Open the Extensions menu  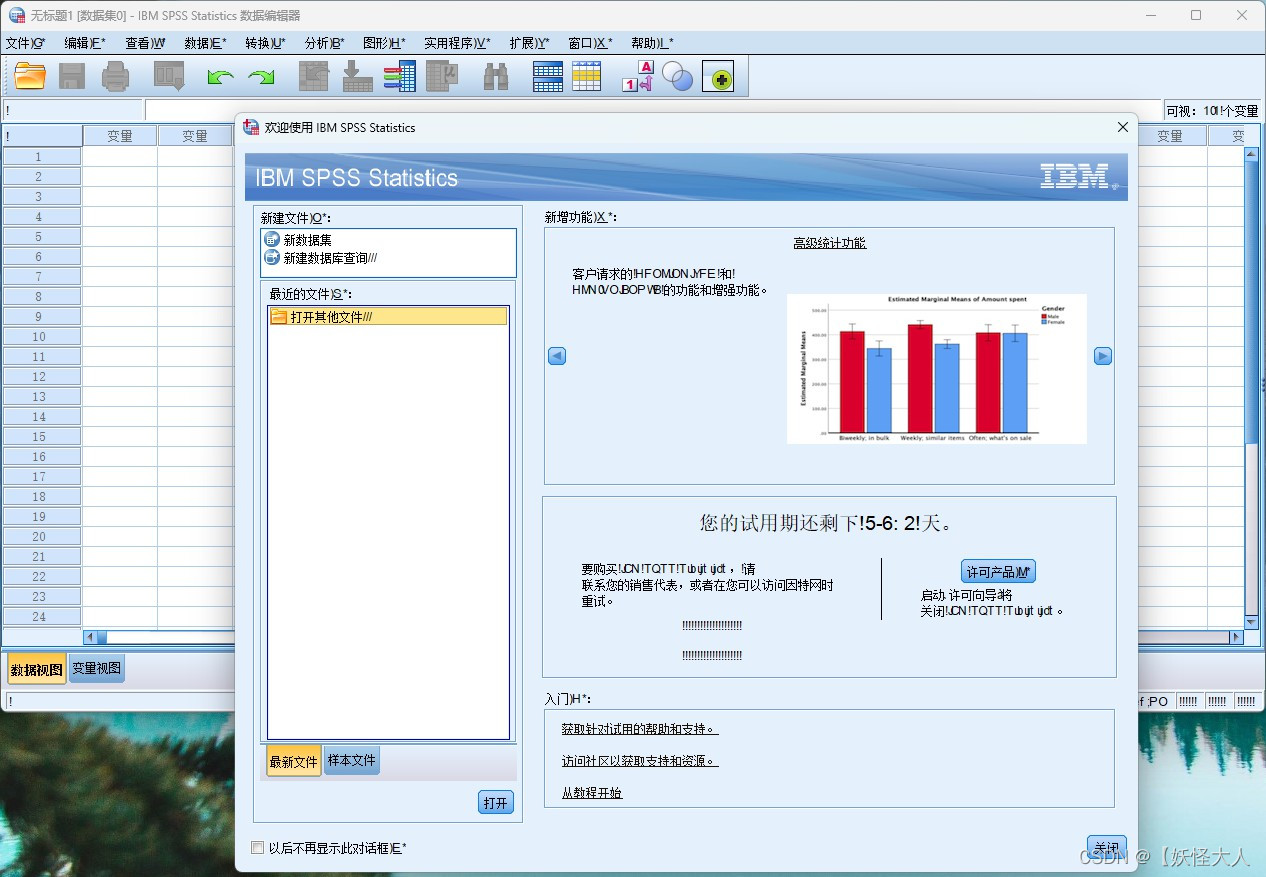pyautogui.click(x=530, y=43)
